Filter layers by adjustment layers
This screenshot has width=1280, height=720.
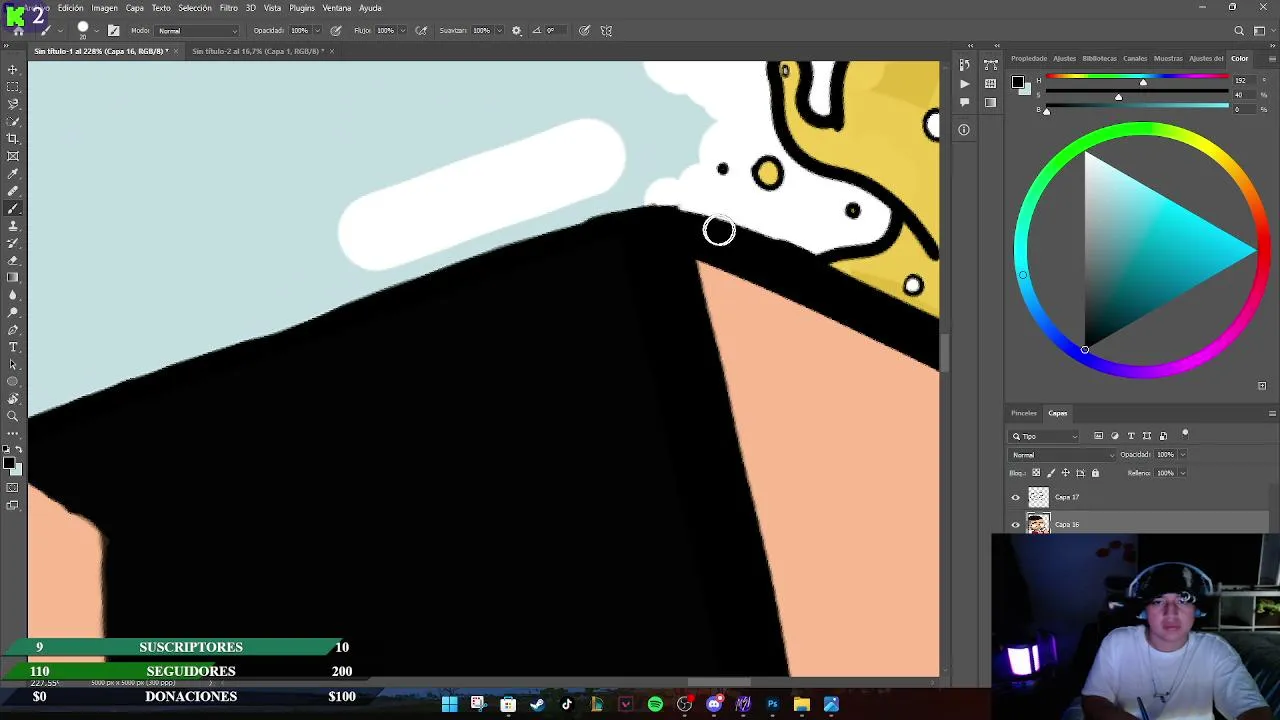point(1115,436)
